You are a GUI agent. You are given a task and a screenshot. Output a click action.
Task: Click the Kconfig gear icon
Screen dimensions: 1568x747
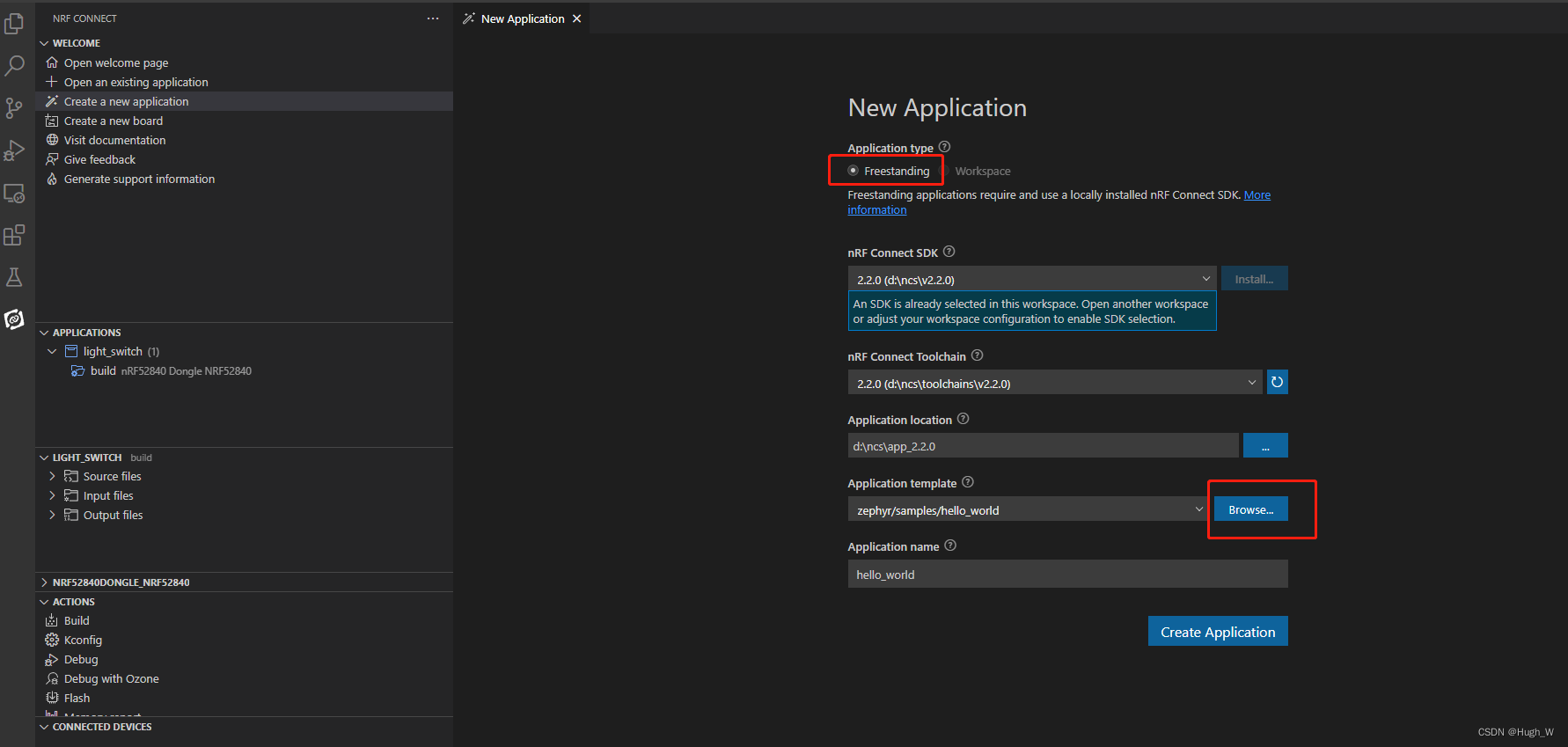(x=52, y=640)
